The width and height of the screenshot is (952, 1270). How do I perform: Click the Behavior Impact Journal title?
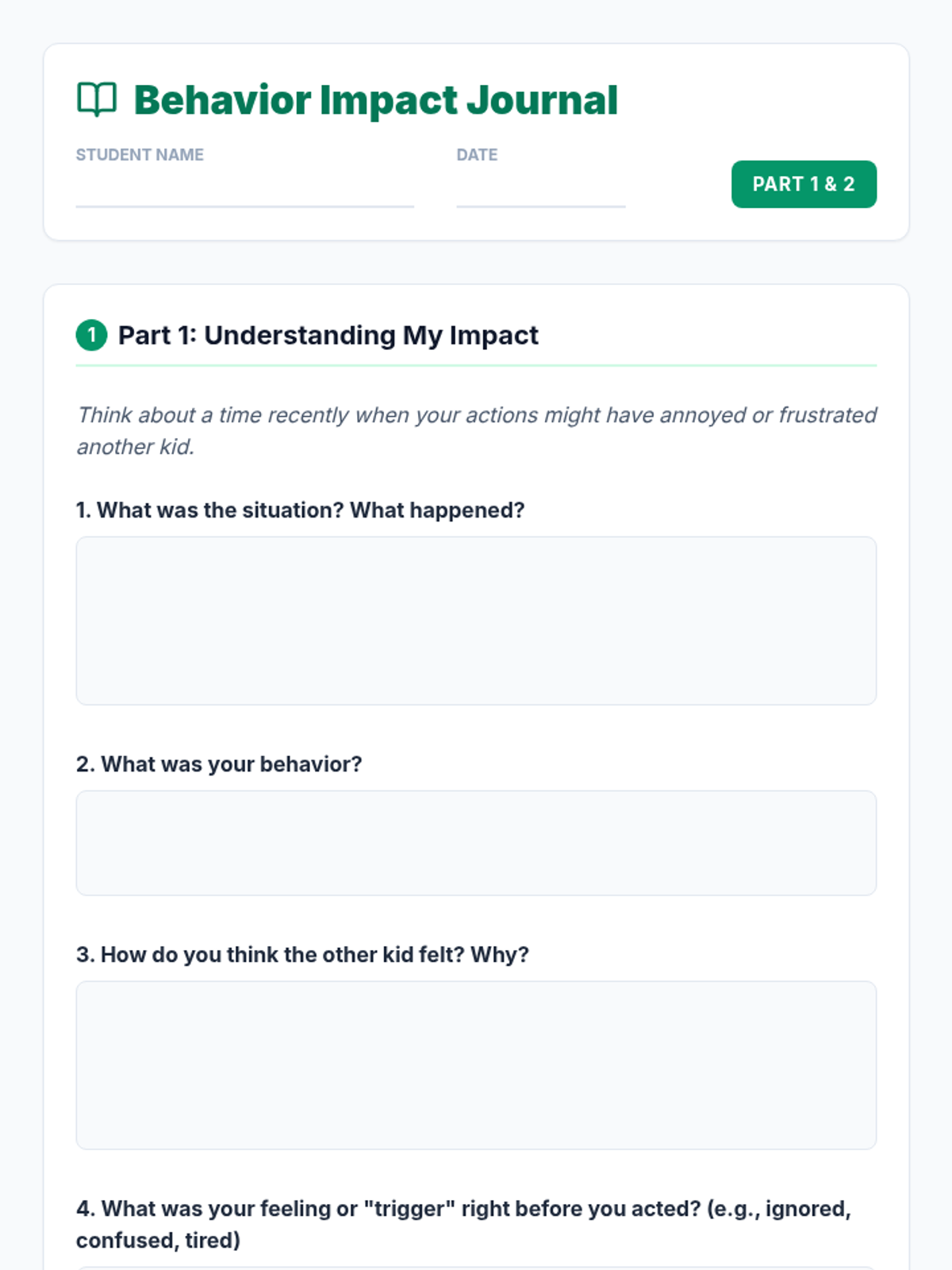pyautogui.click(x=375, y=101)
